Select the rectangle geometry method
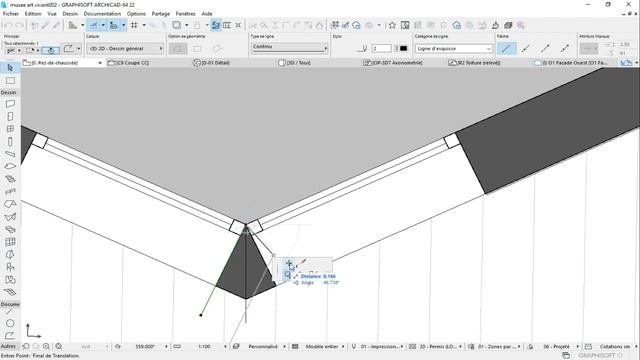The width and height of the screenshot is (640, 360). pyautogui.click(x=198, y=49)
